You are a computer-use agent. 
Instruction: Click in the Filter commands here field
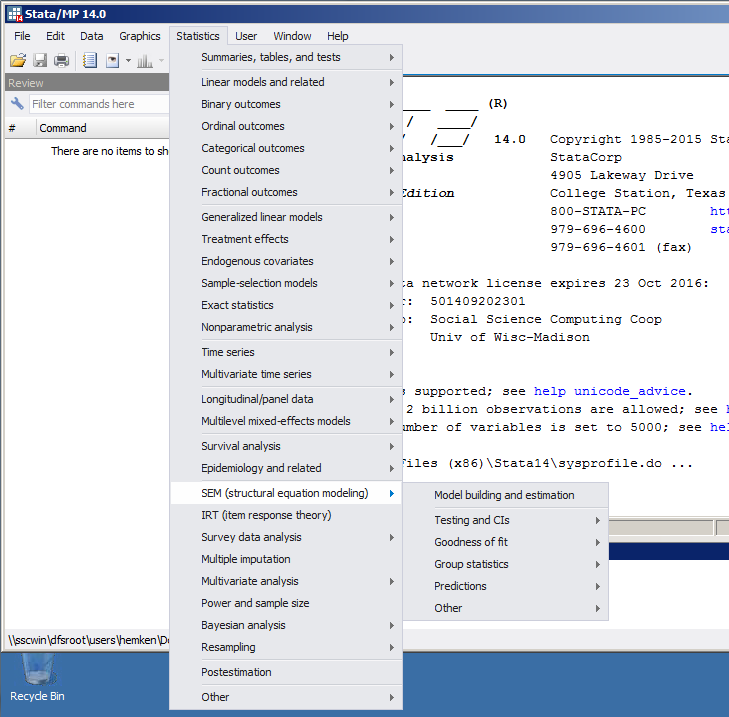[x=95, y=104]
